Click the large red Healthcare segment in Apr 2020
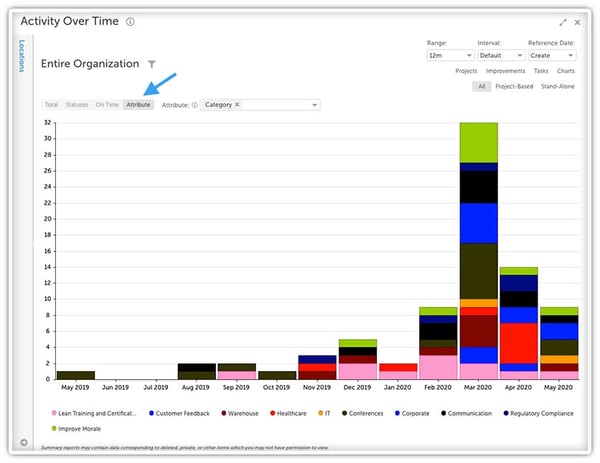The width and height of the screenshot is (600, 463). [519, 343]
